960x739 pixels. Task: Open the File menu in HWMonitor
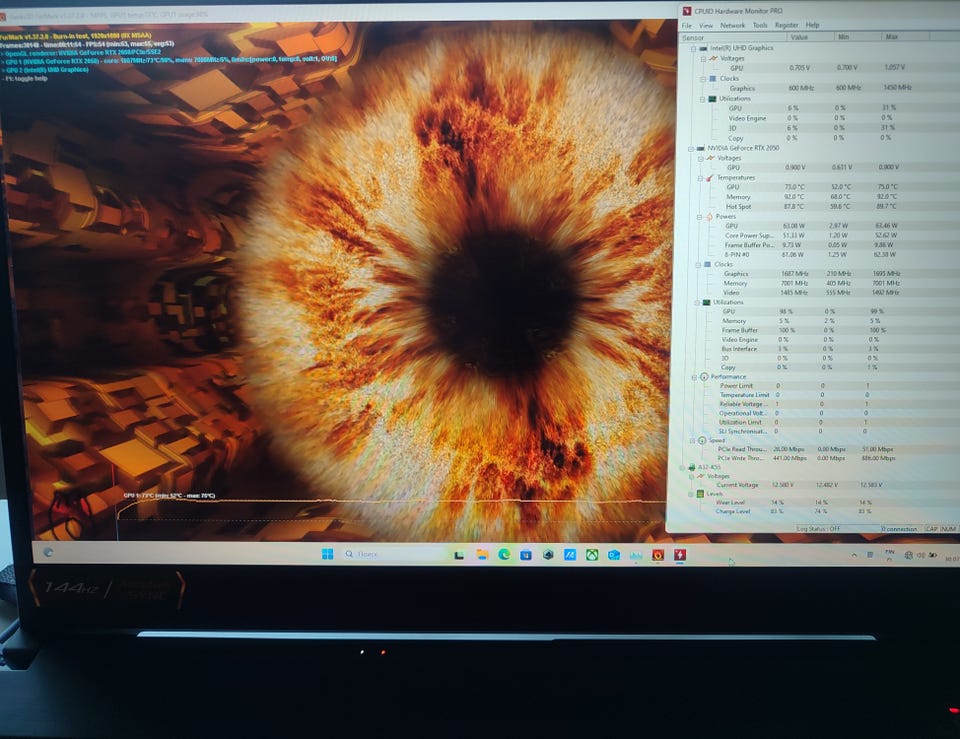point(687,26)
